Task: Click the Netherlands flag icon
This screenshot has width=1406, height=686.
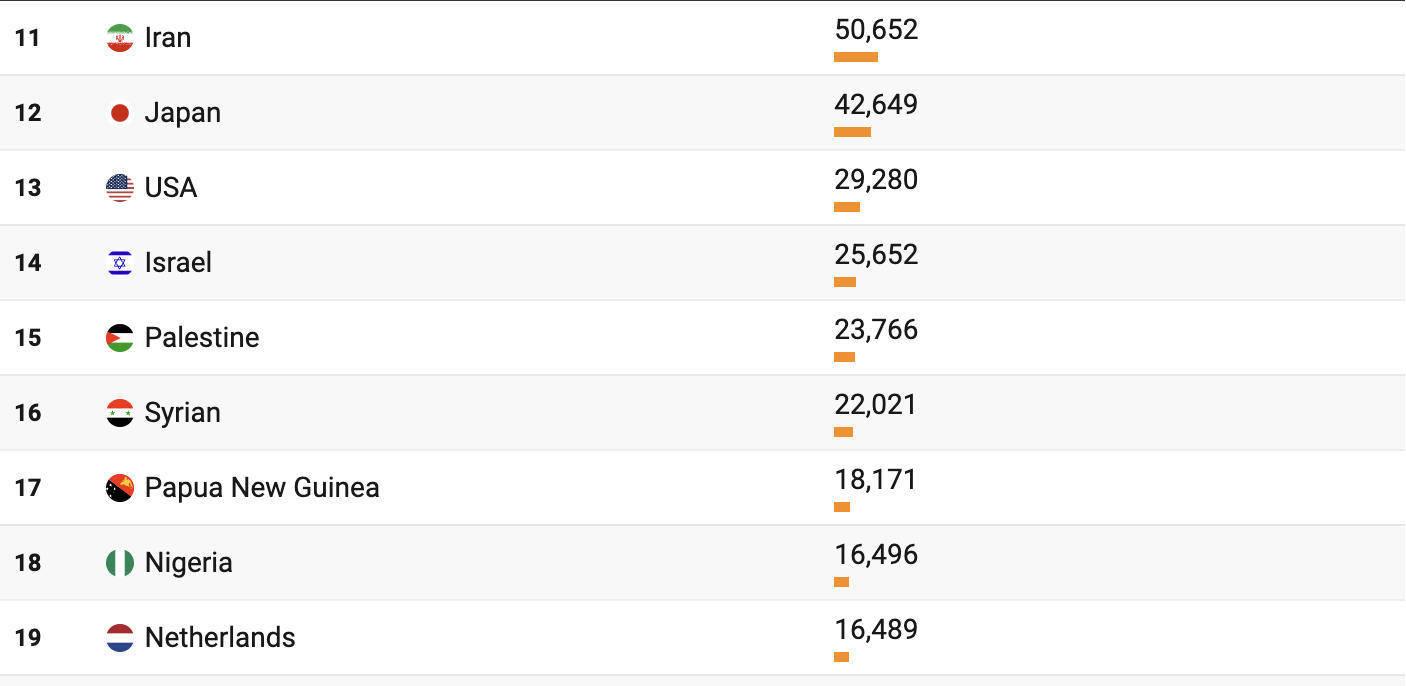Action: pyautogui.click(x=120, y=638)
